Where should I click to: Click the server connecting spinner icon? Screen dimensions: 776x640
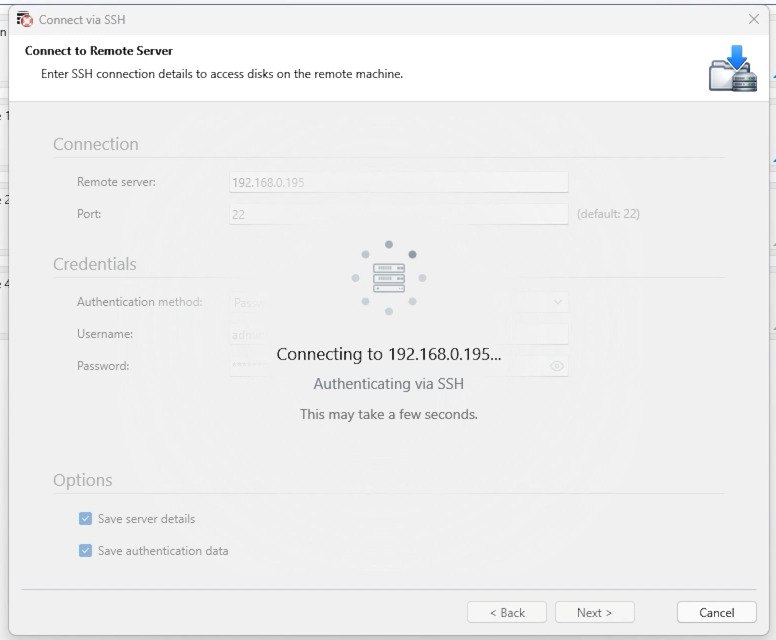click(x=388, y=278)
